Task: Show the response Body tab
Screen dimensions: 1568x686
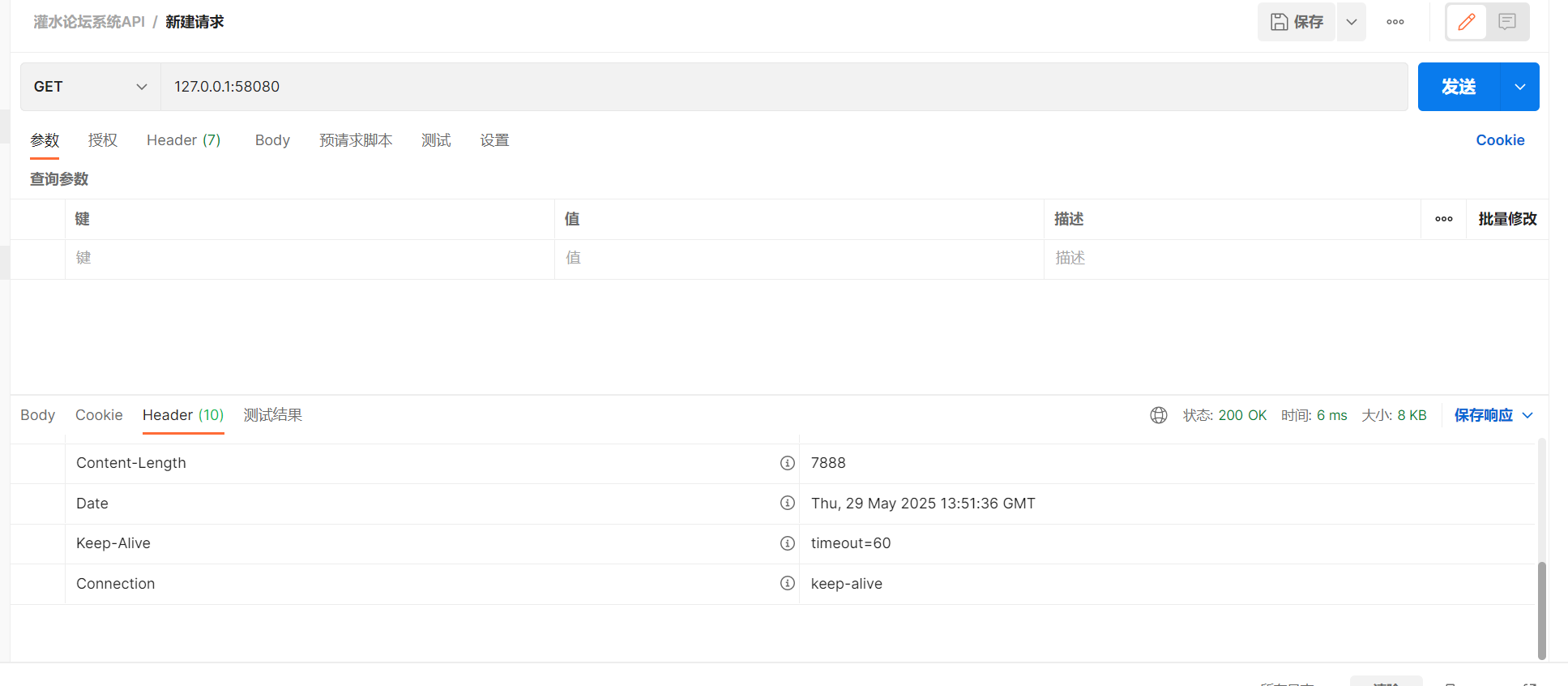Action: click(38, 415)
